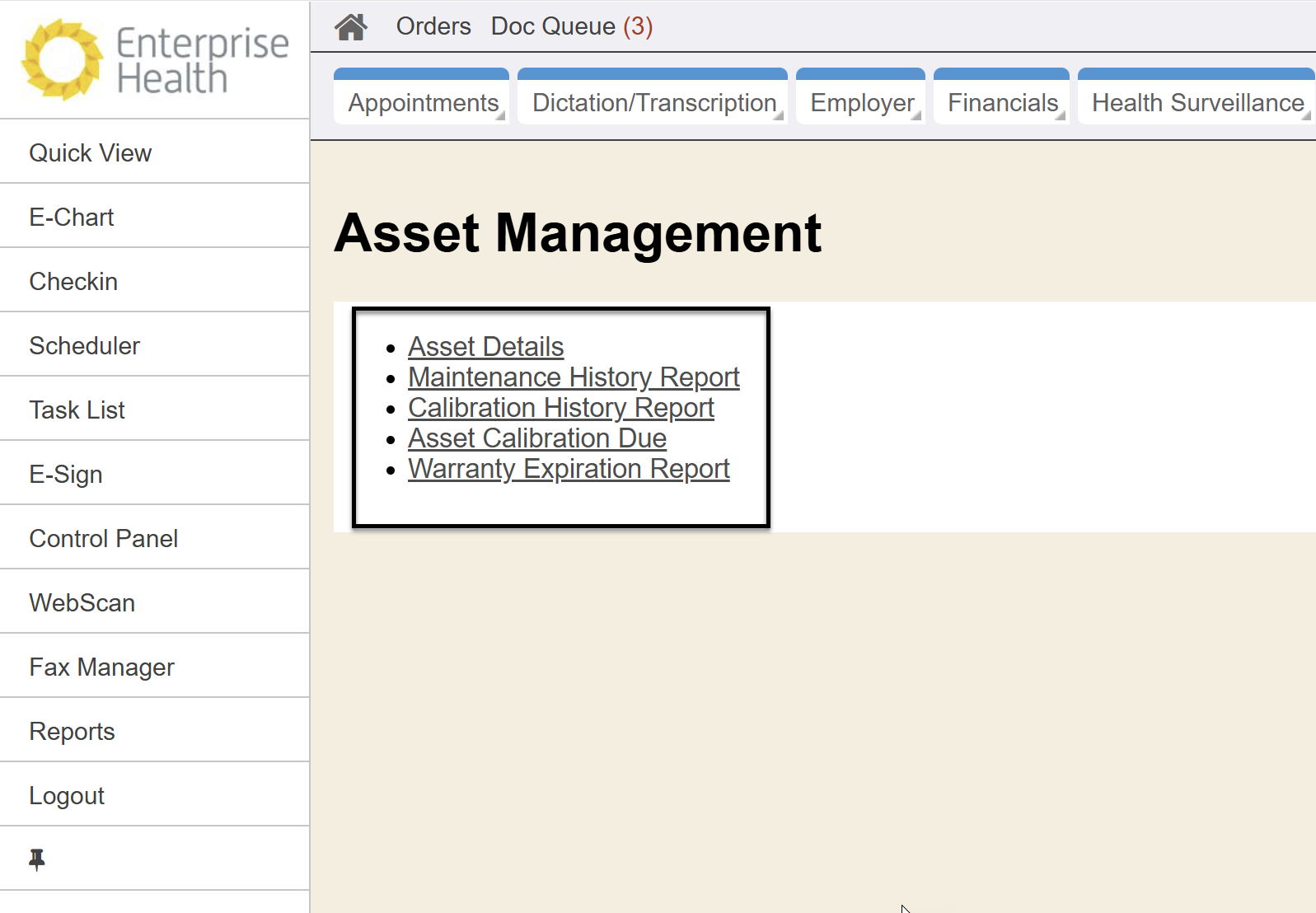Open the Asset Details link
Image resolution: width=1316 pixels, height=913 pixels.
485,347
